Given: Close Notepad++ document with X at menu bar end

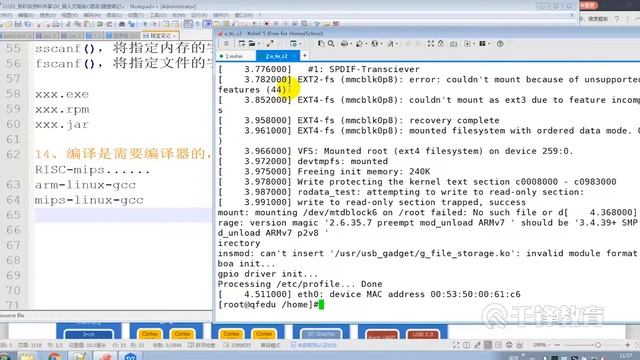Looking at the screenshot, I should 572,15.
